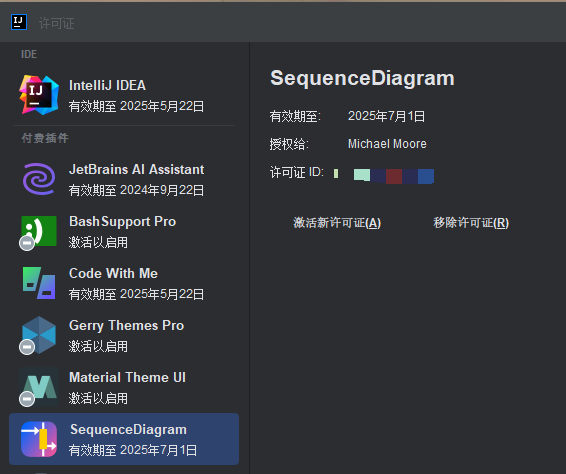
Task: Click 激活新许可证(A) button
Action: tap(337, 223)
